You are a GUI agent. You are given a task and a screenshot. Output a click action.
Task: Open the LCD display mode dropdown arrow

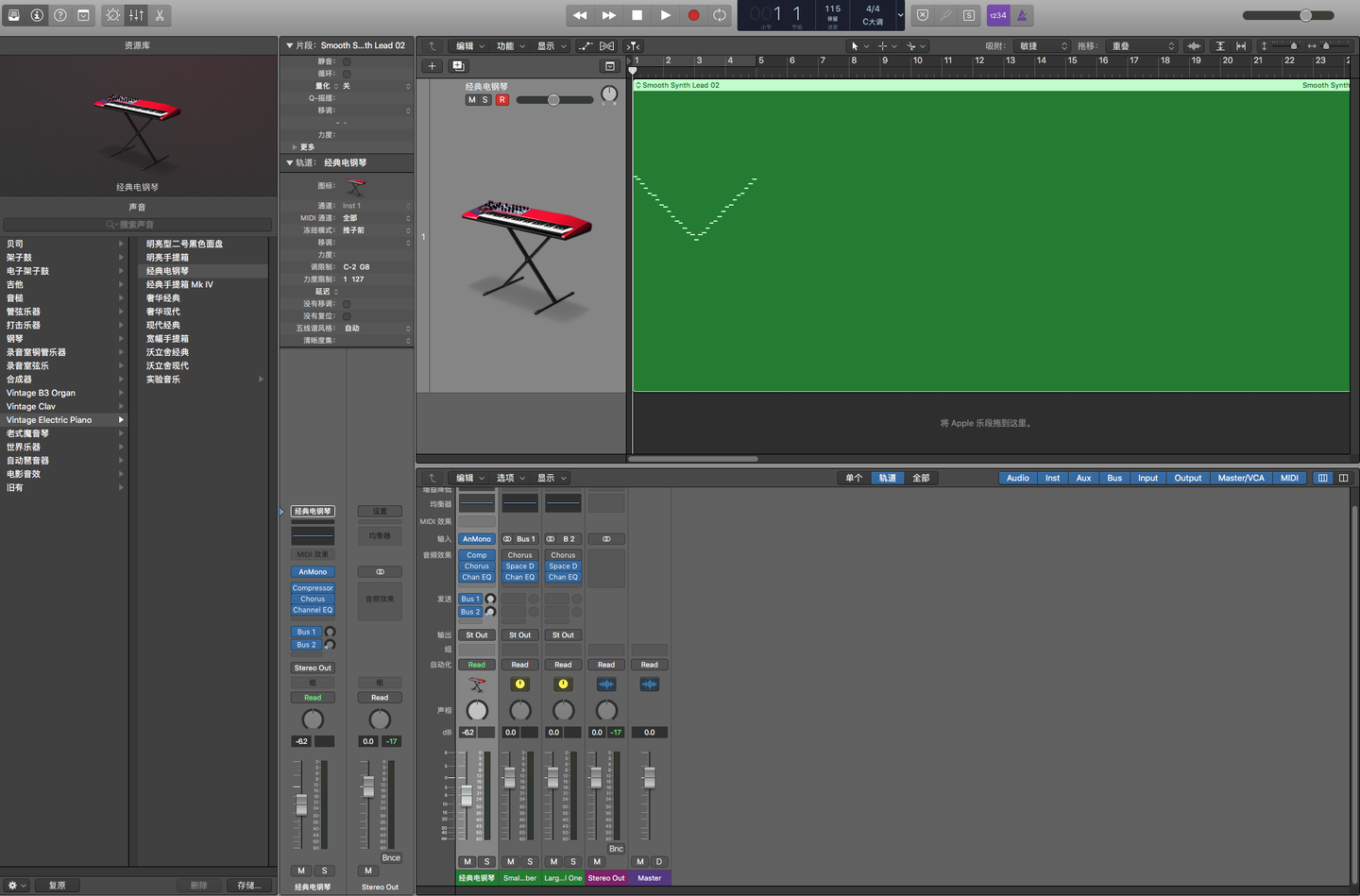click(900, 15)
